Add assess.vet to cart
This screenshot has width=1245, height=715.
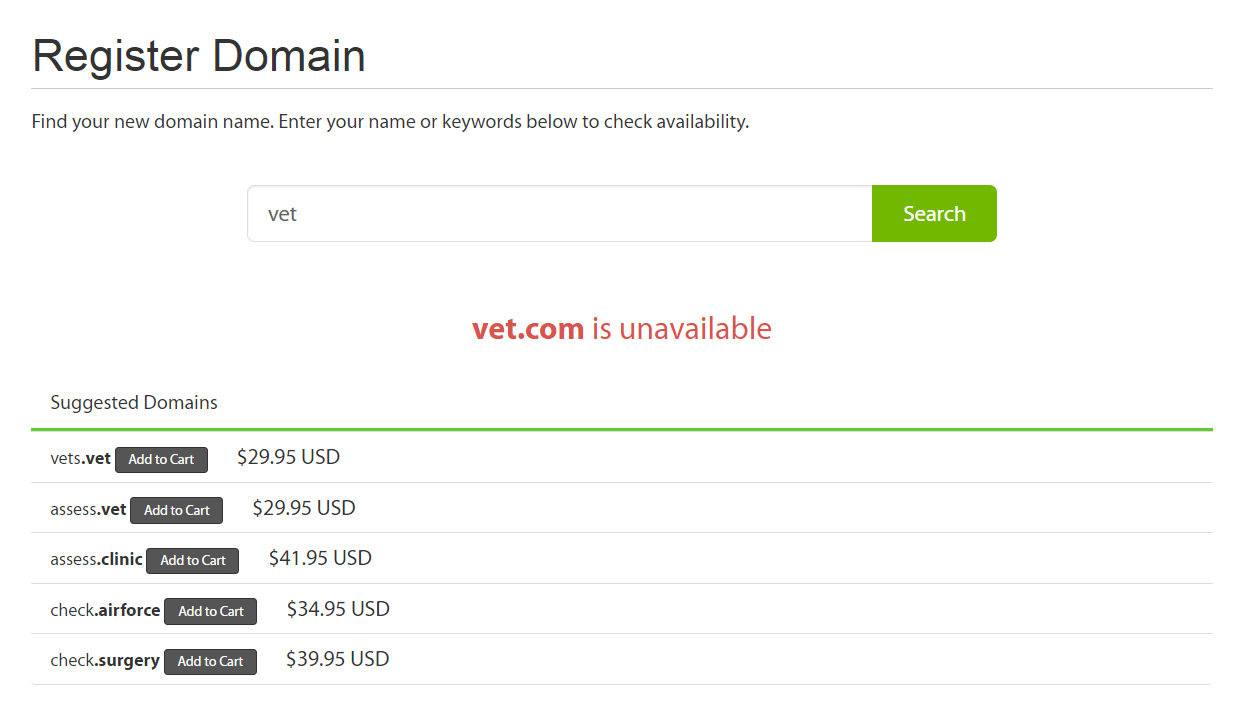(x=176, y=510)
